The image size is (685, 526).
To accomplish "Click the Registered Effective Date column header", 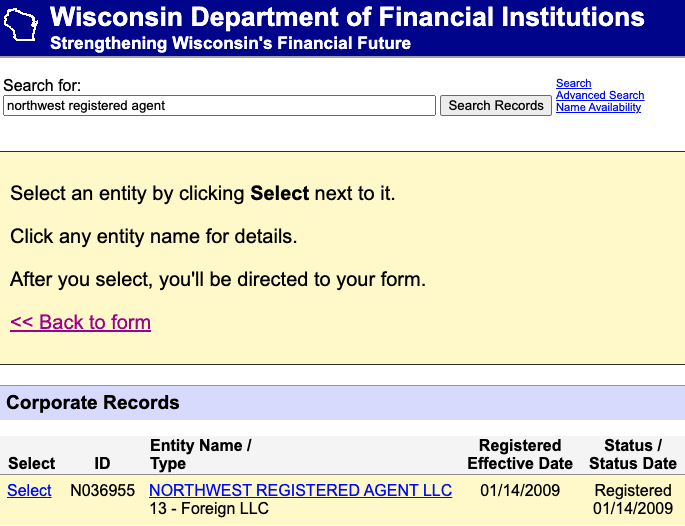I will pos(520,454).
